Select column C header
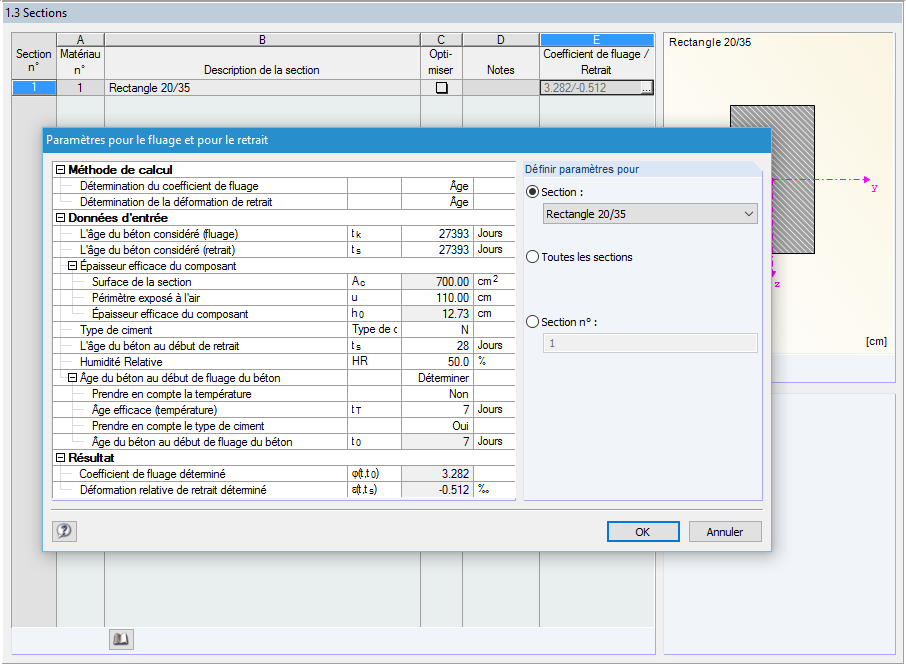The image size is (906, 666). point(441,40)
